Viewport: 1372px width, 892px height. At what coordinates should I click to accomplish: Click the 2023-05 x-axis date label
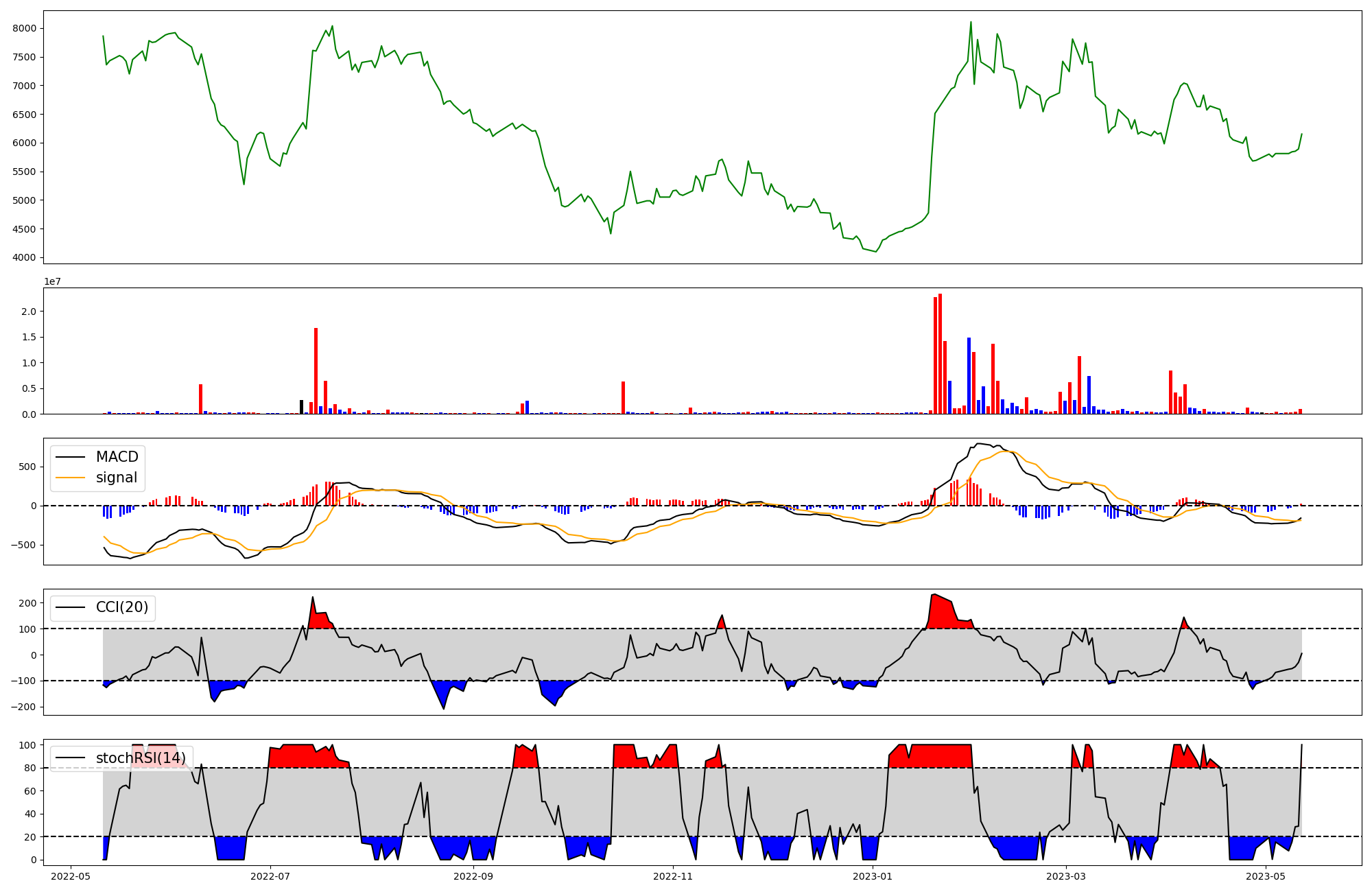1266,876
